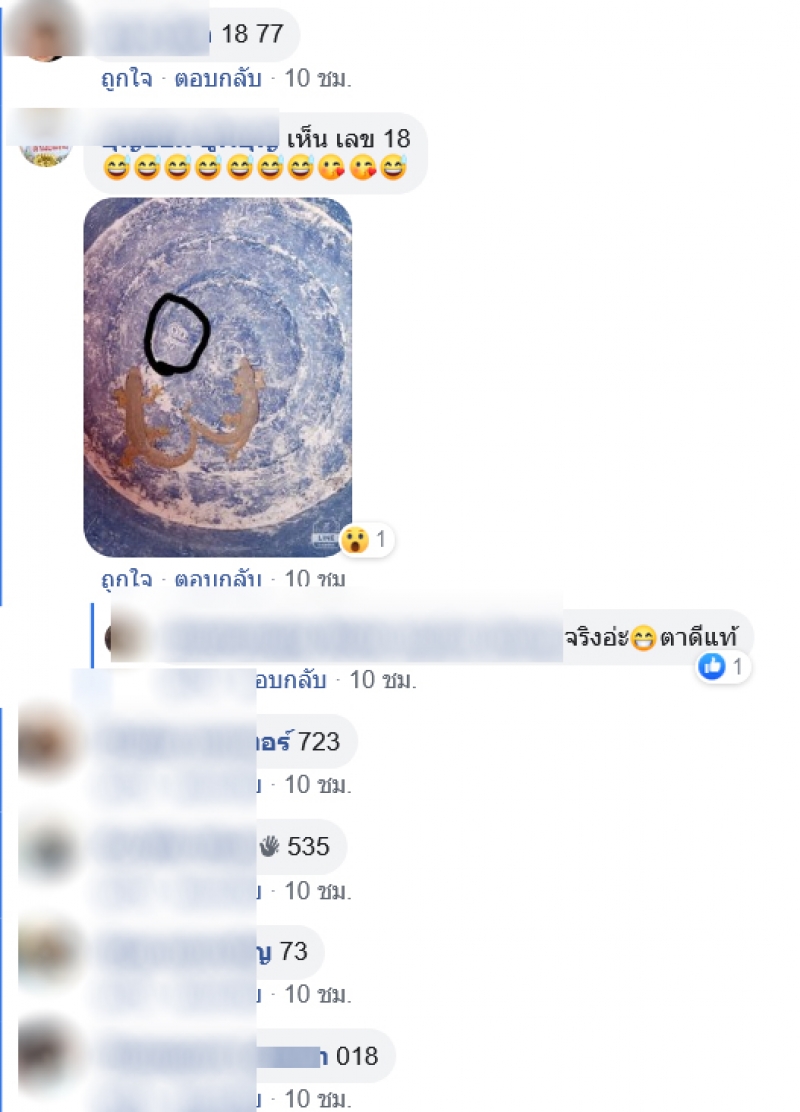
Task: Open the 10 ชม. timestamp under lizard photo
Action: click(x=315, y=579)
